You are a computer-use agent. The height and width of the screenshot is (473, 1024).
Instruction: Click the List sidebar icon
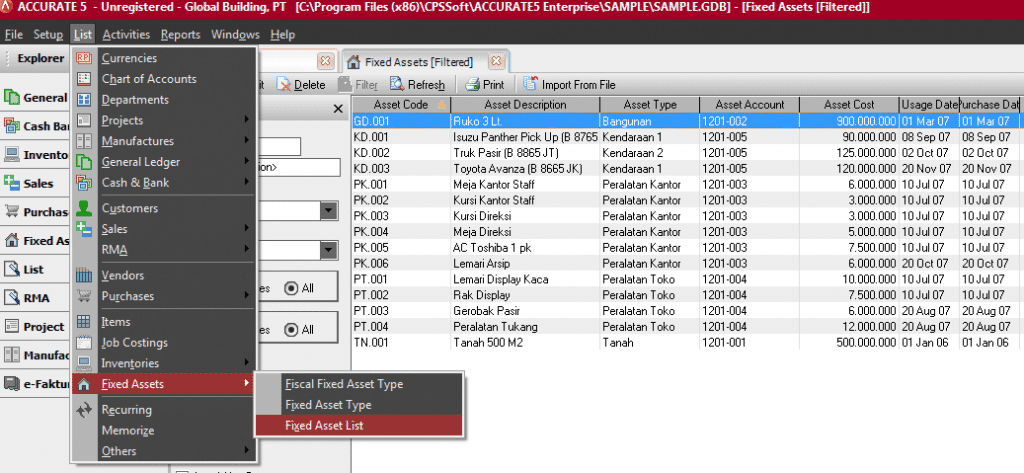pyautogui.click(x=11, y=269)
